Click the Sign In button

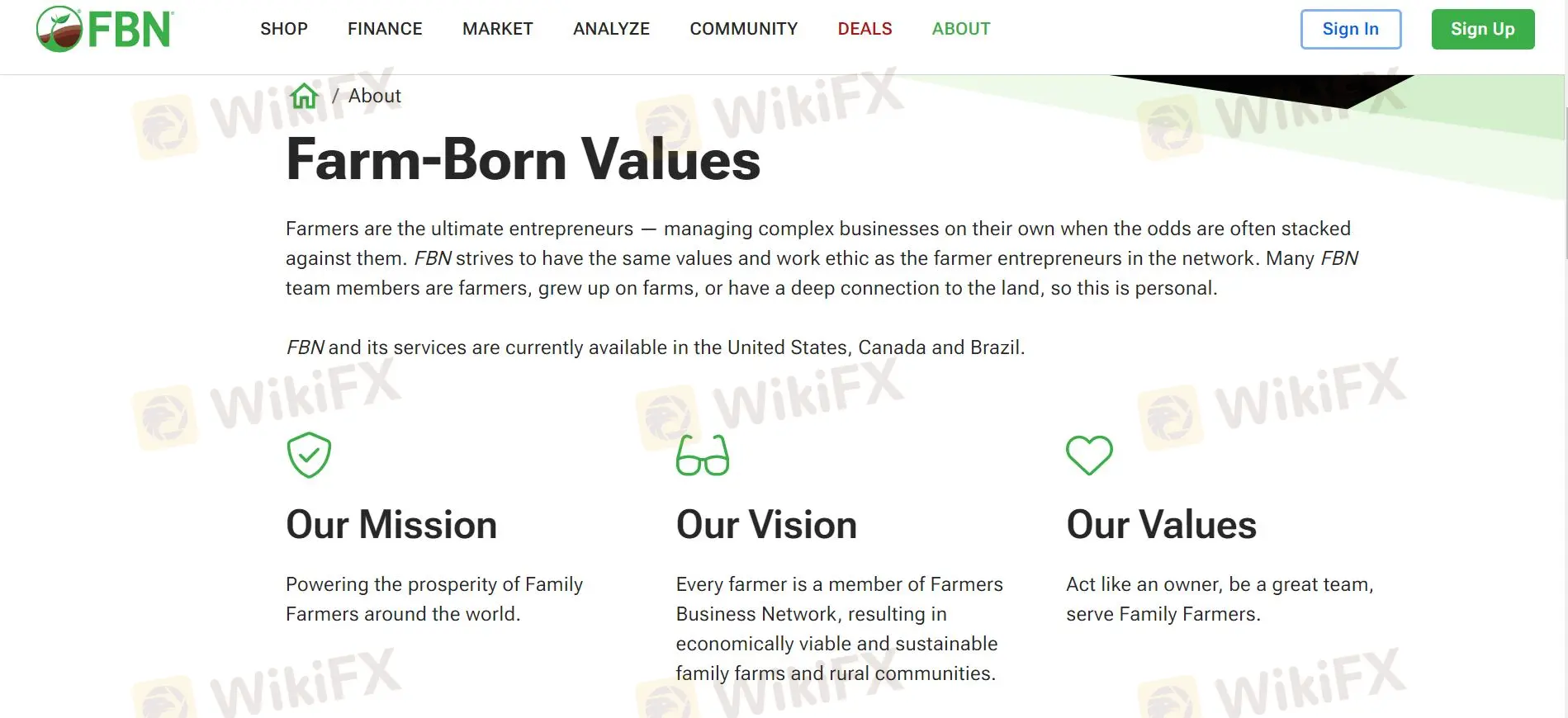[x=1350, y=28]
